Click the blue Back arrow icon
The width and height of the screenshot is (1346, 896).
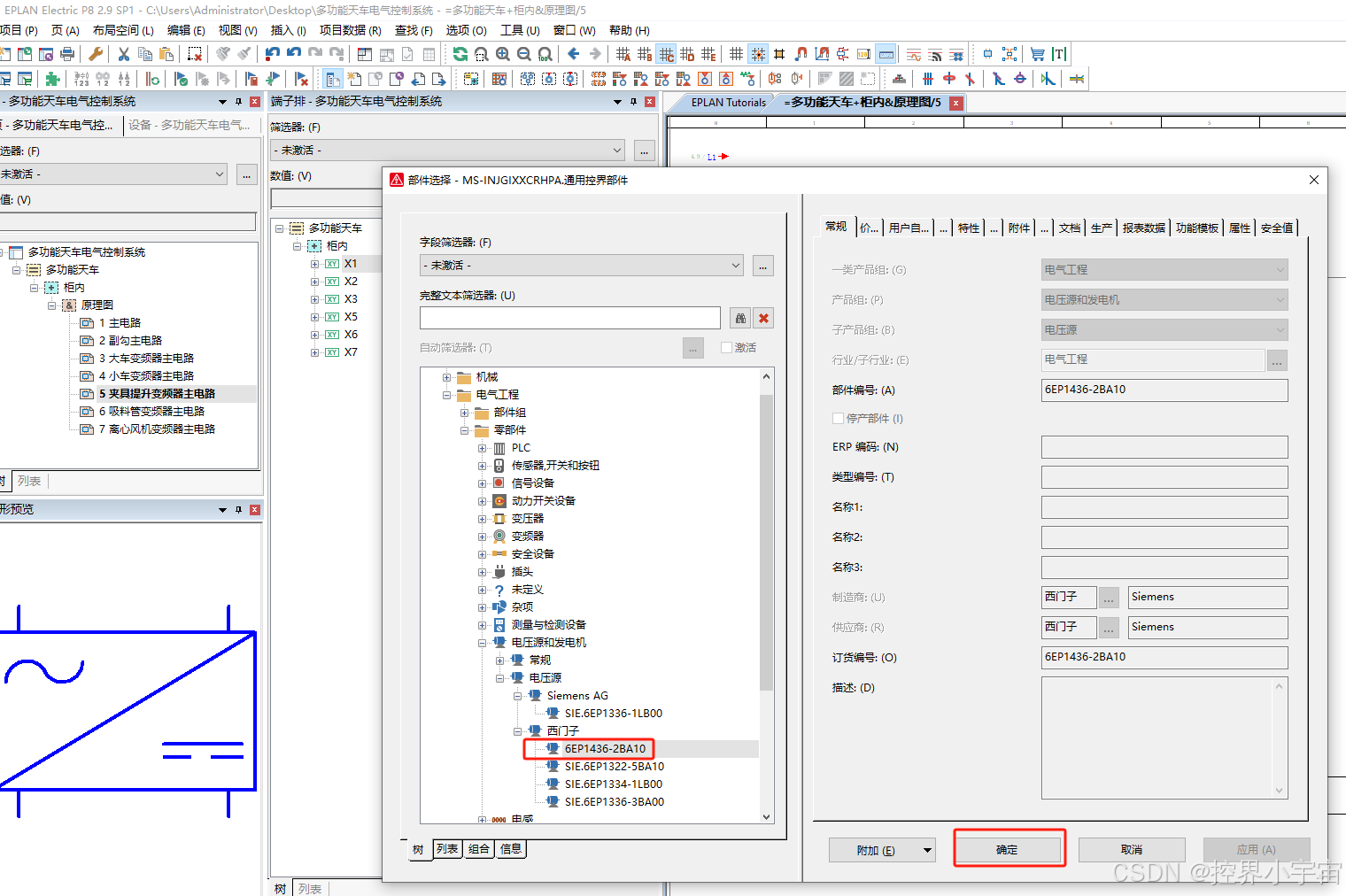point(574,54)
